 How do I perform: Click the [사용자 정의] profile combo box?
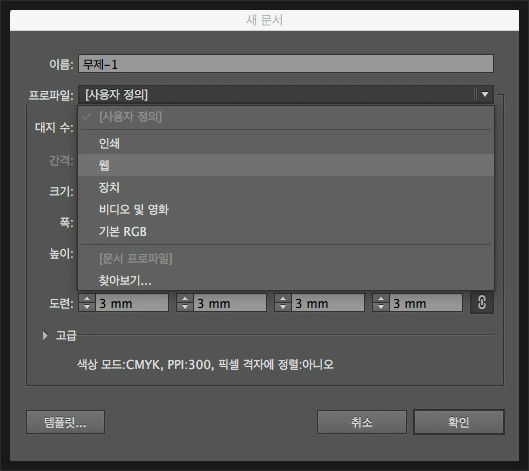(286, 94)
